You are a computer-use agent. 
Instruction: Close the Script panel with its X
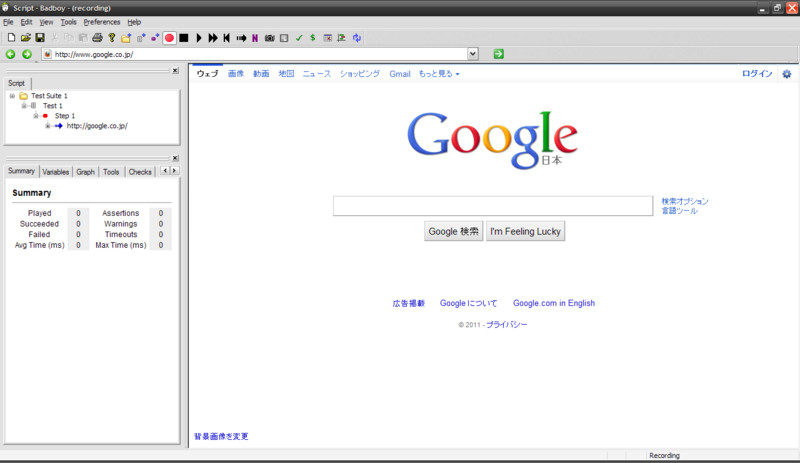click(x=175, y=70)
